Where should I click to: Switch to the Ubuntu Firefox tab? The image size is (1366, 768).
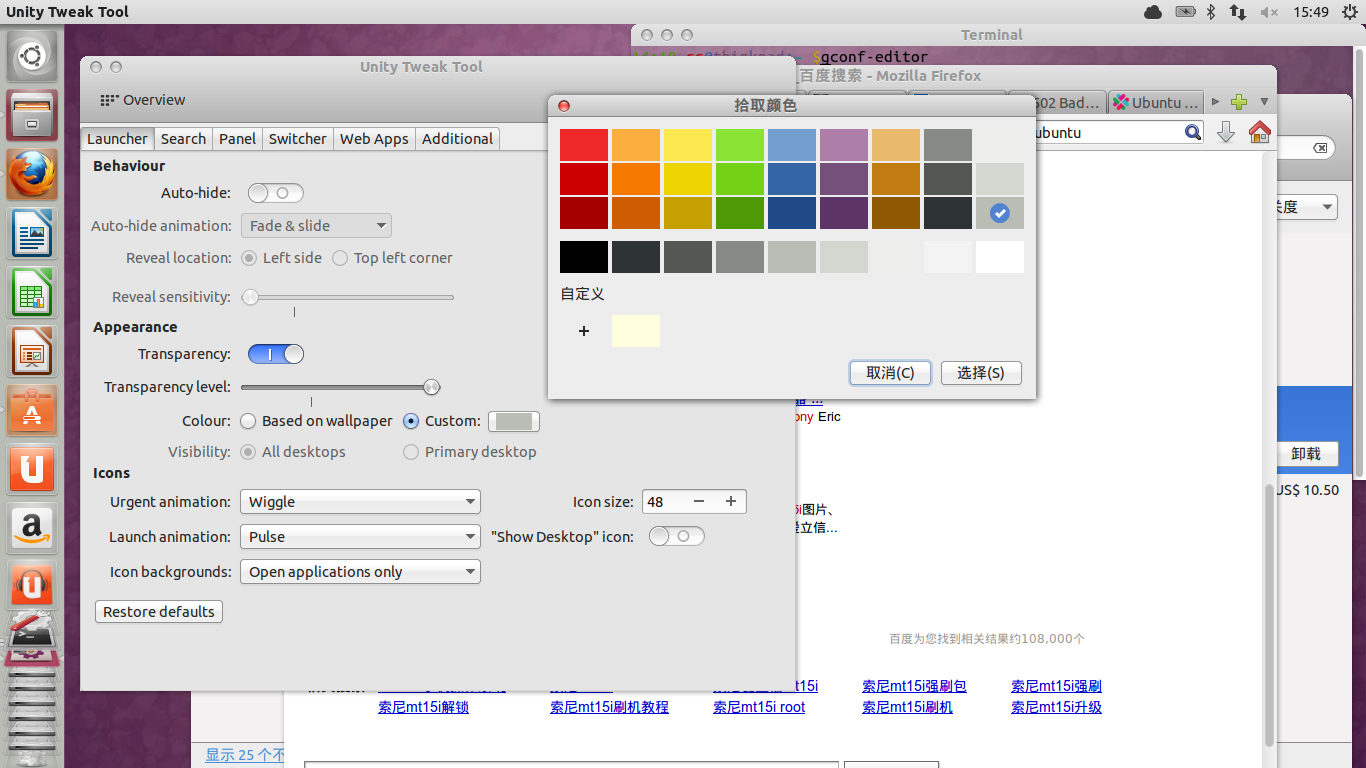coord(1156,103)
